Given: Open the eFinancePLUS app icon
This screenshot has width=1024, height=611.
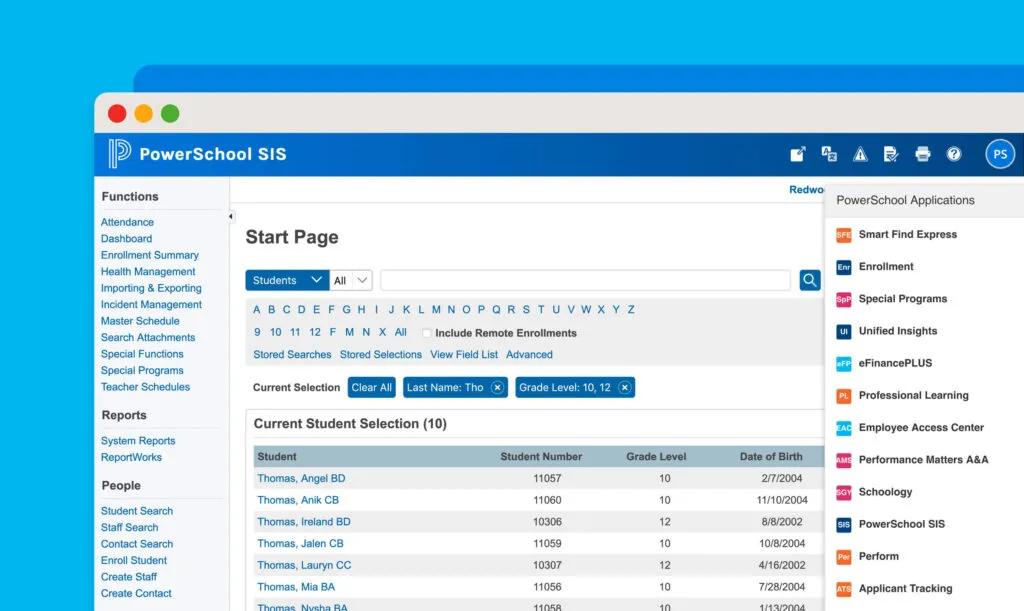Looking at the screenshot, I should click(x=844, y=364).
